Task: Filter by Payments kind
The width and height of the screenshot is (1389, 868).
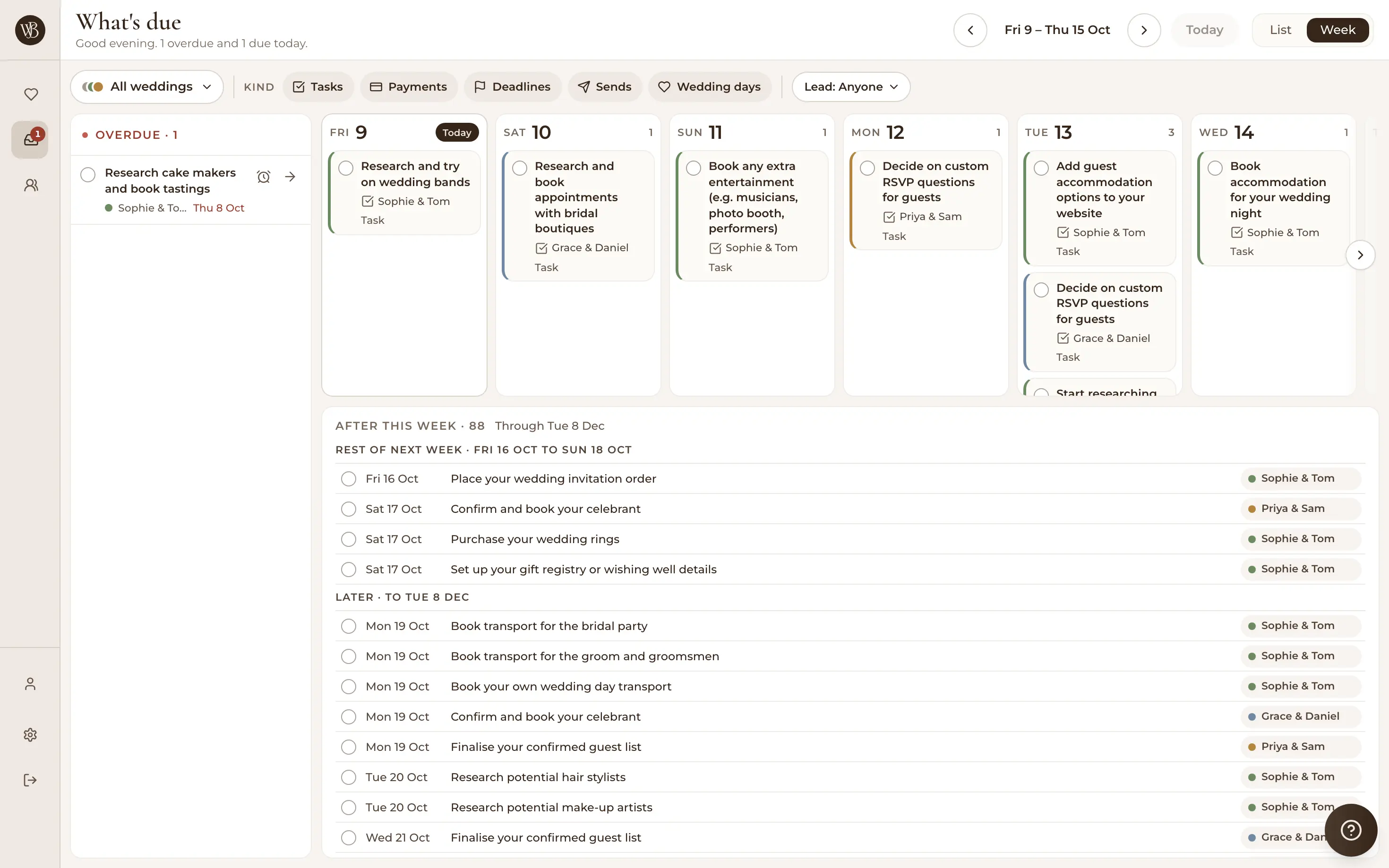Action: pyautogui.click(x=408, y=87)
